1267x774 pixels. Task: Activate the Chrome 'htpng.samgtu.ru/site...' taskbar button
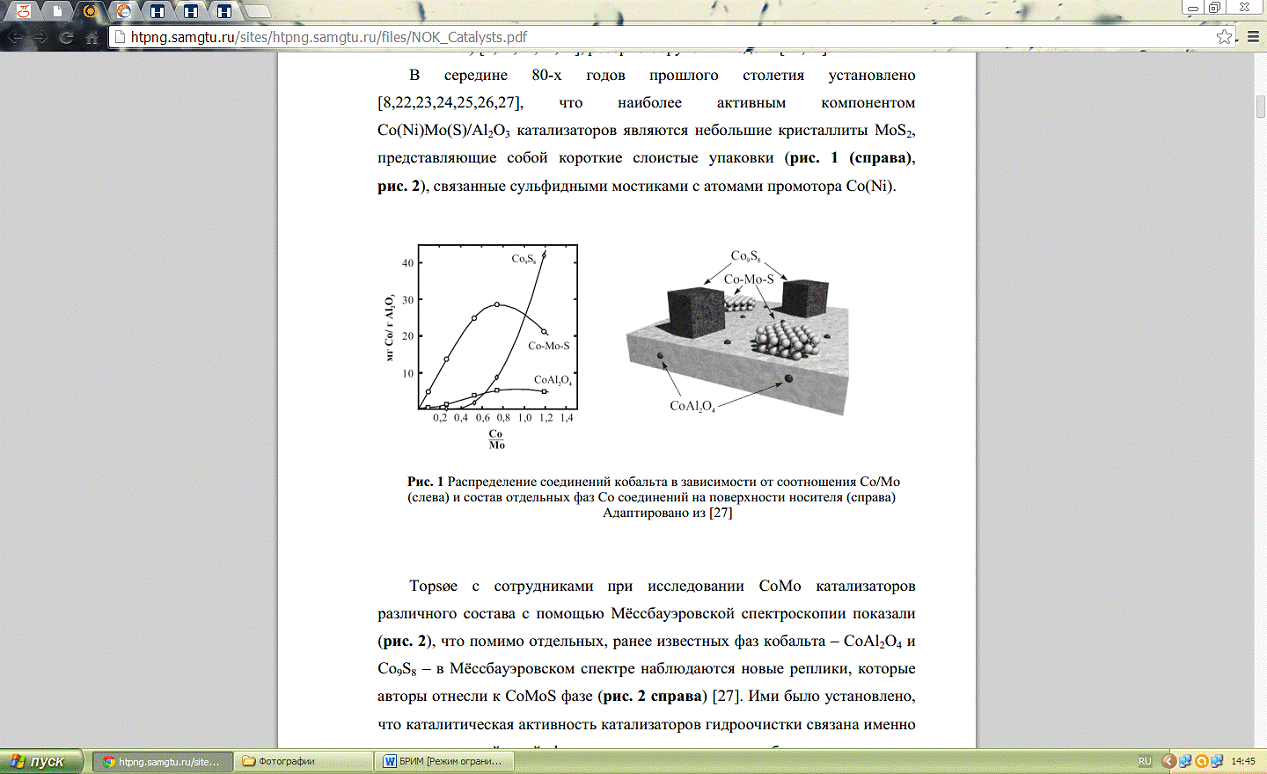point(165,762)
